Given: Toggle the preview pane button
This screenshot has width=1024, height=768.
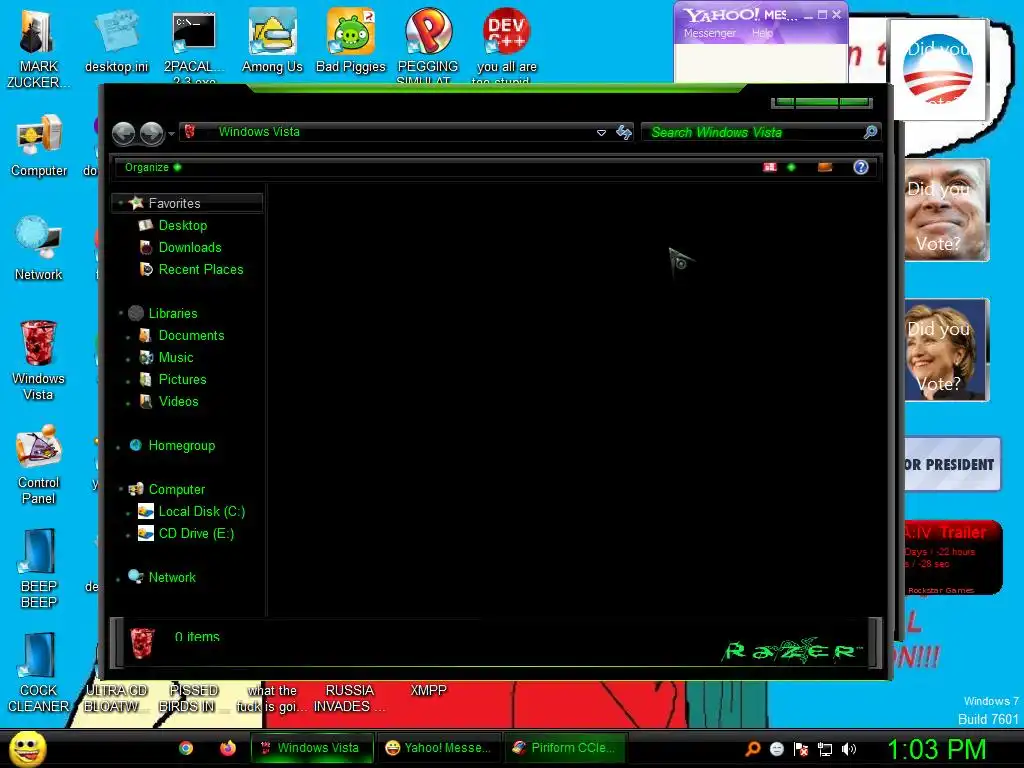Looking at the screenshot, I should 825,167.
